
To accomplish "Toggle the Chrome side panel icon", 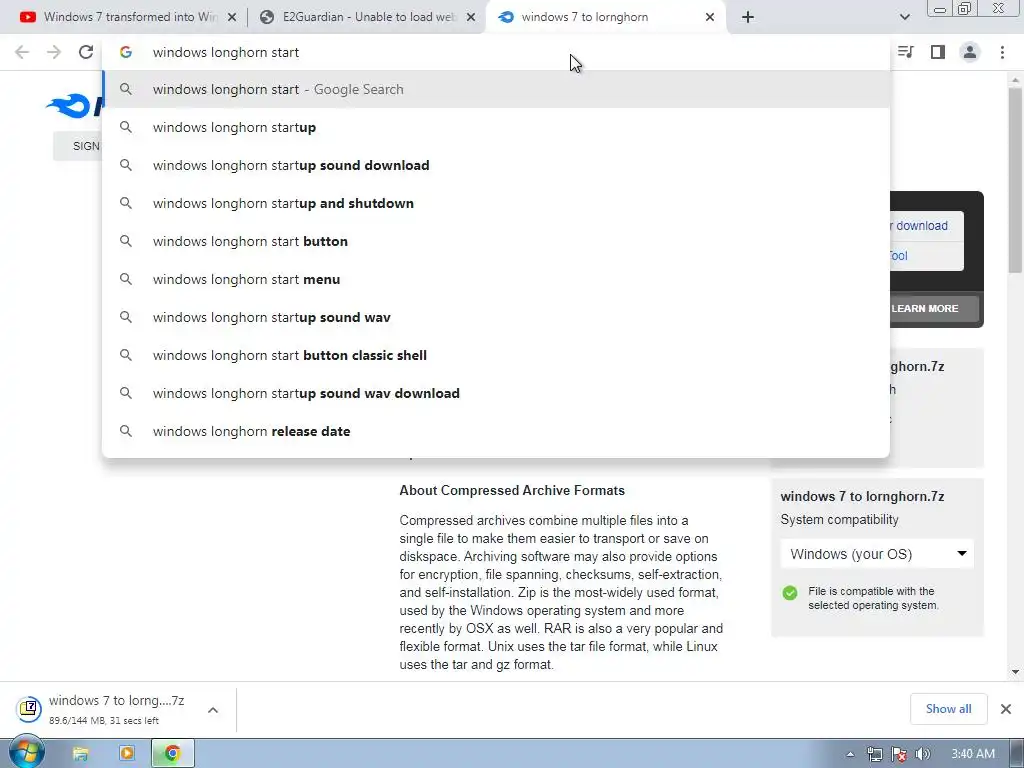I will (938, 52).
